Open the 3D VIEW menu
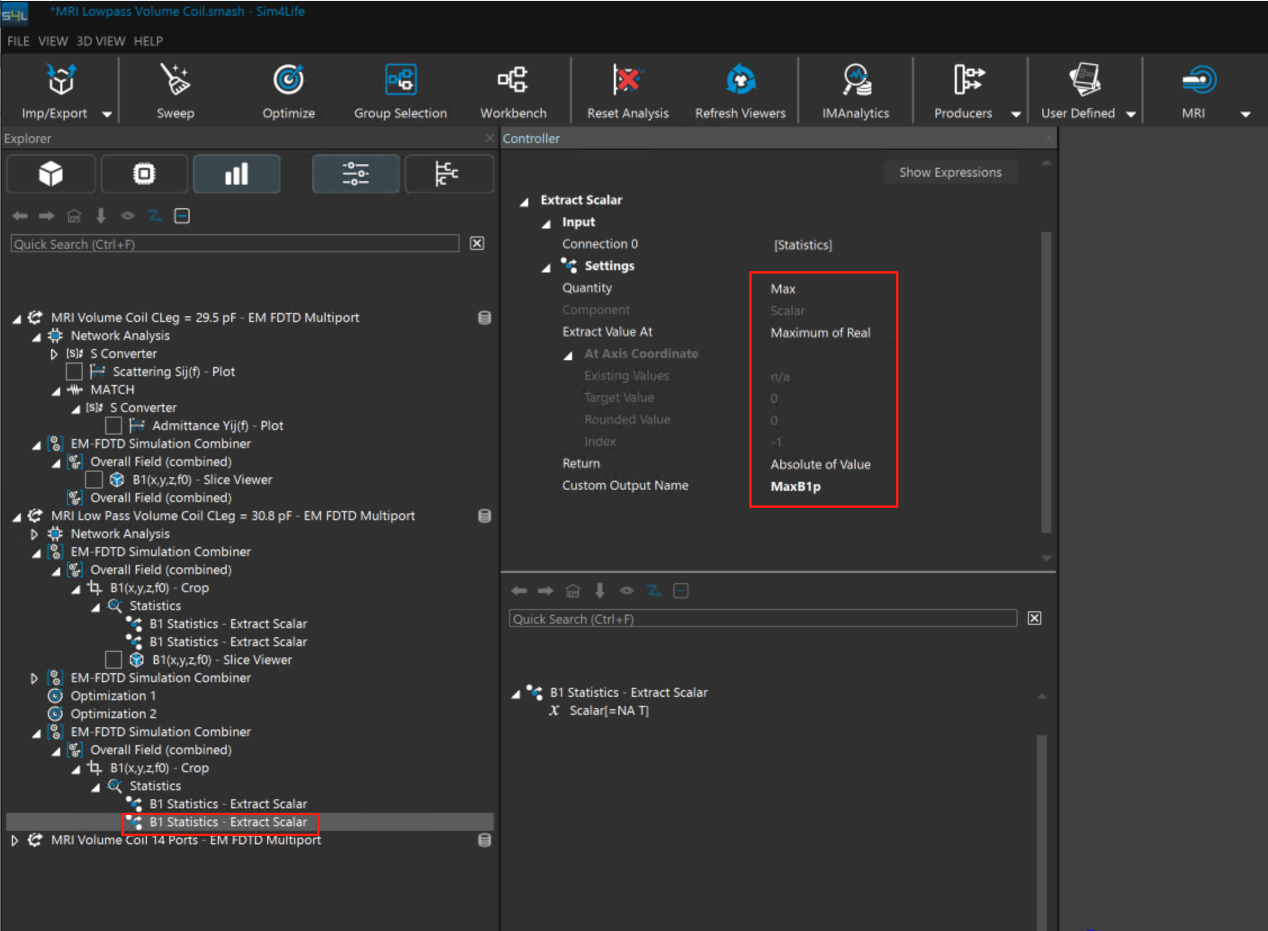 (100, 41)
